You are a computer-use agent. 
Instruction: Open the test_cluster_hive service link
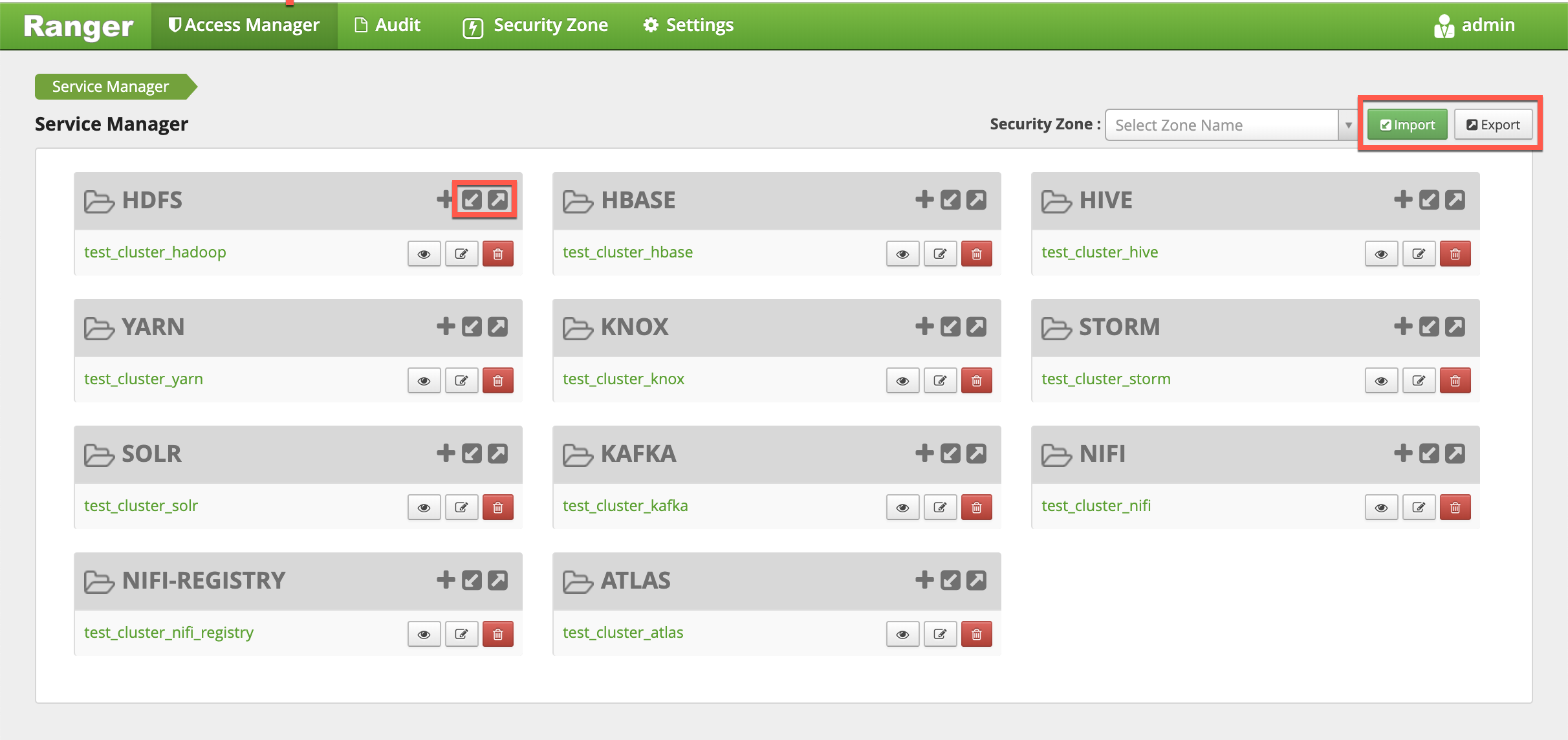pyautogui.click(x=1099, y=252)
